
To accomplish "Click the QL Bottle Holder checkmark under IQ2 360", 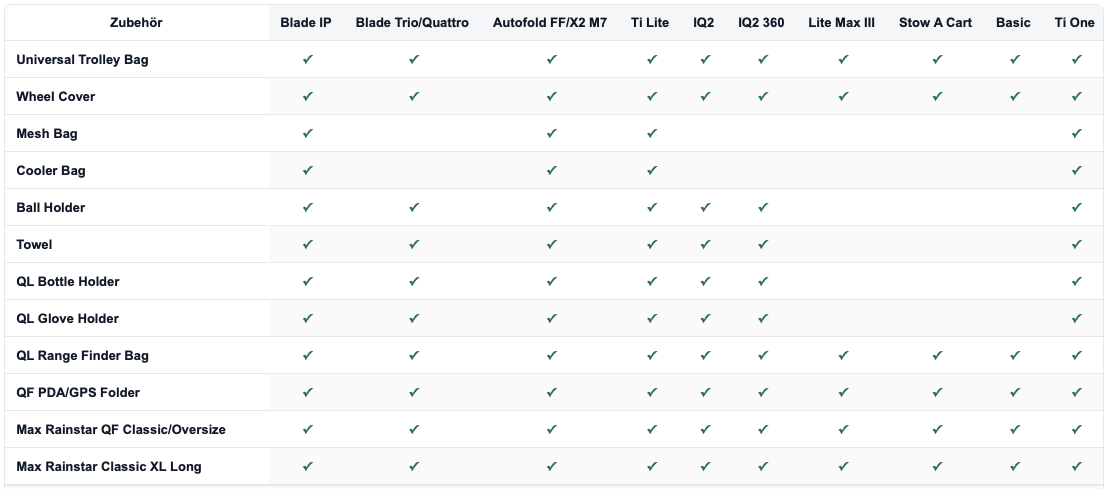I will 762,281.
